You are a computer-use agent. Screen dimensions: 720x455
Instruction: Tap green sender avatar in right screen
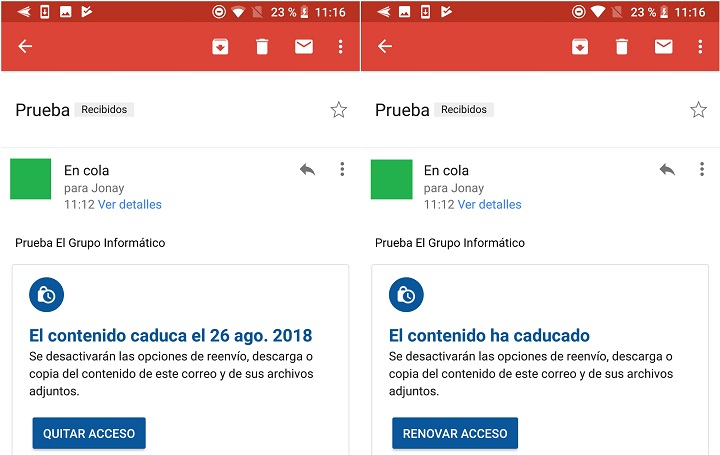(391, 179)
